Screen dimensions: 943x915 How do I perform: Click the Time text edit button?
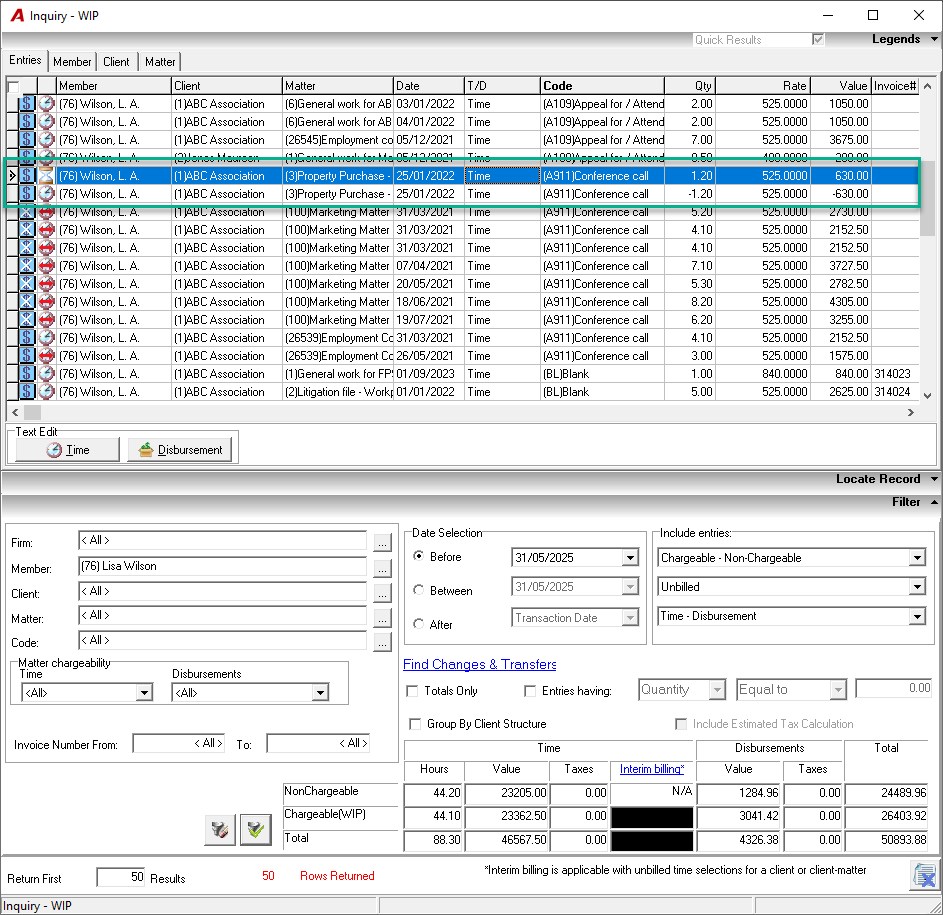[x=67, y=450]
